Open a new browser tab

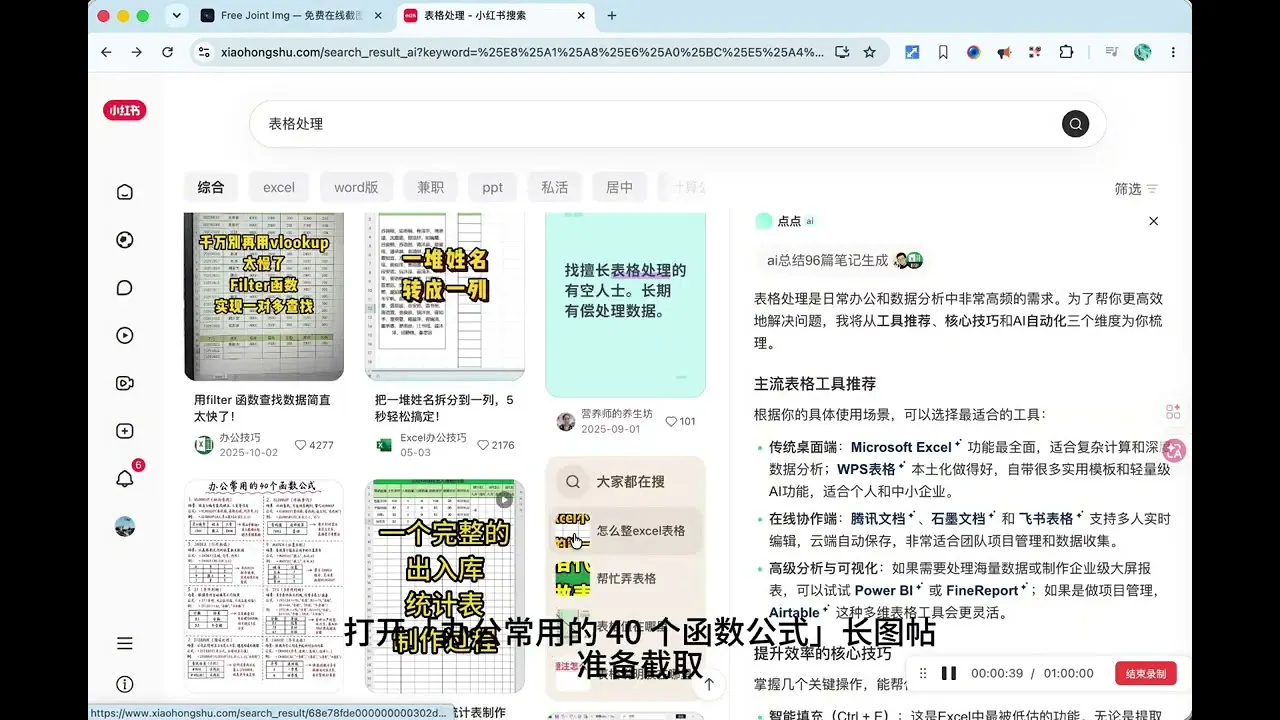coord(612,15)
